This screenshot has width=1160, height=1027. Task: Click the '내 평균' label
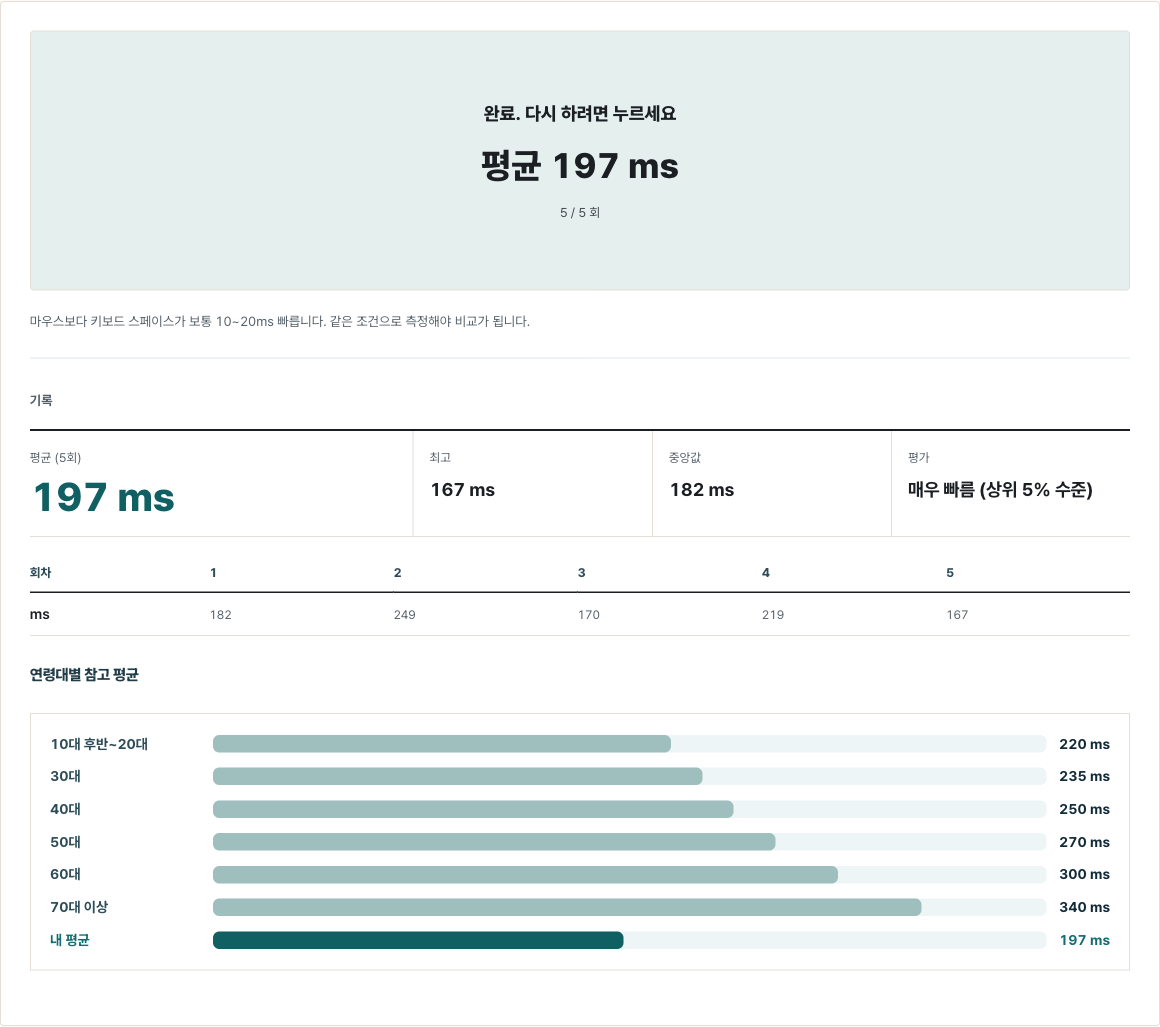[70, 940]
